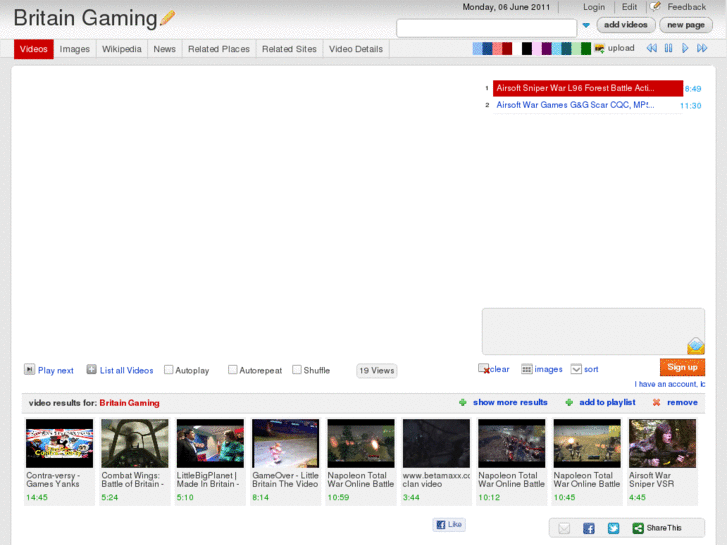Select the dark green color swatch
The height and width of the screenshot is (545, 727).
coord(586,48)
